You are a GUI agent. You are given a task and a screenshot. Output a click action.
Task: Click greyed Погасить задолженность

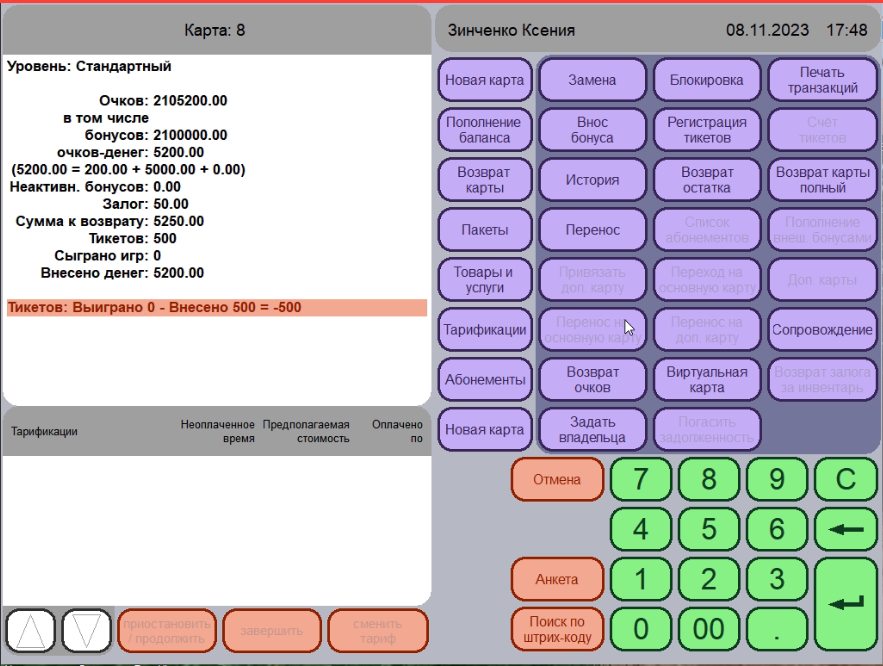coord(707,430)
